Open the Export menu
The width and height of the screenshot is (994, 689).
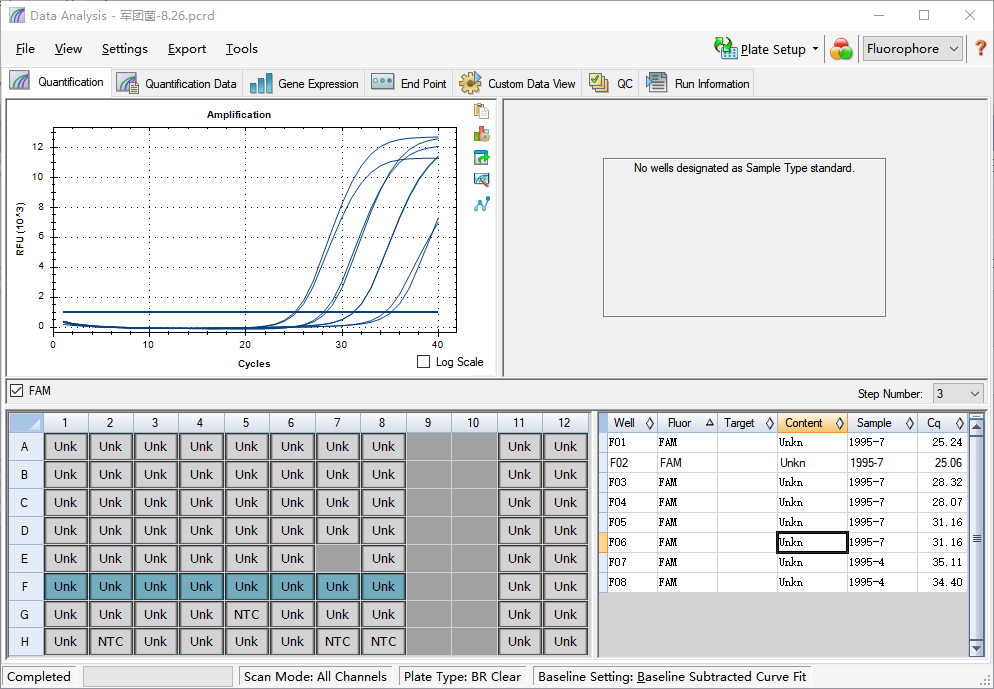tap(186, 49)
